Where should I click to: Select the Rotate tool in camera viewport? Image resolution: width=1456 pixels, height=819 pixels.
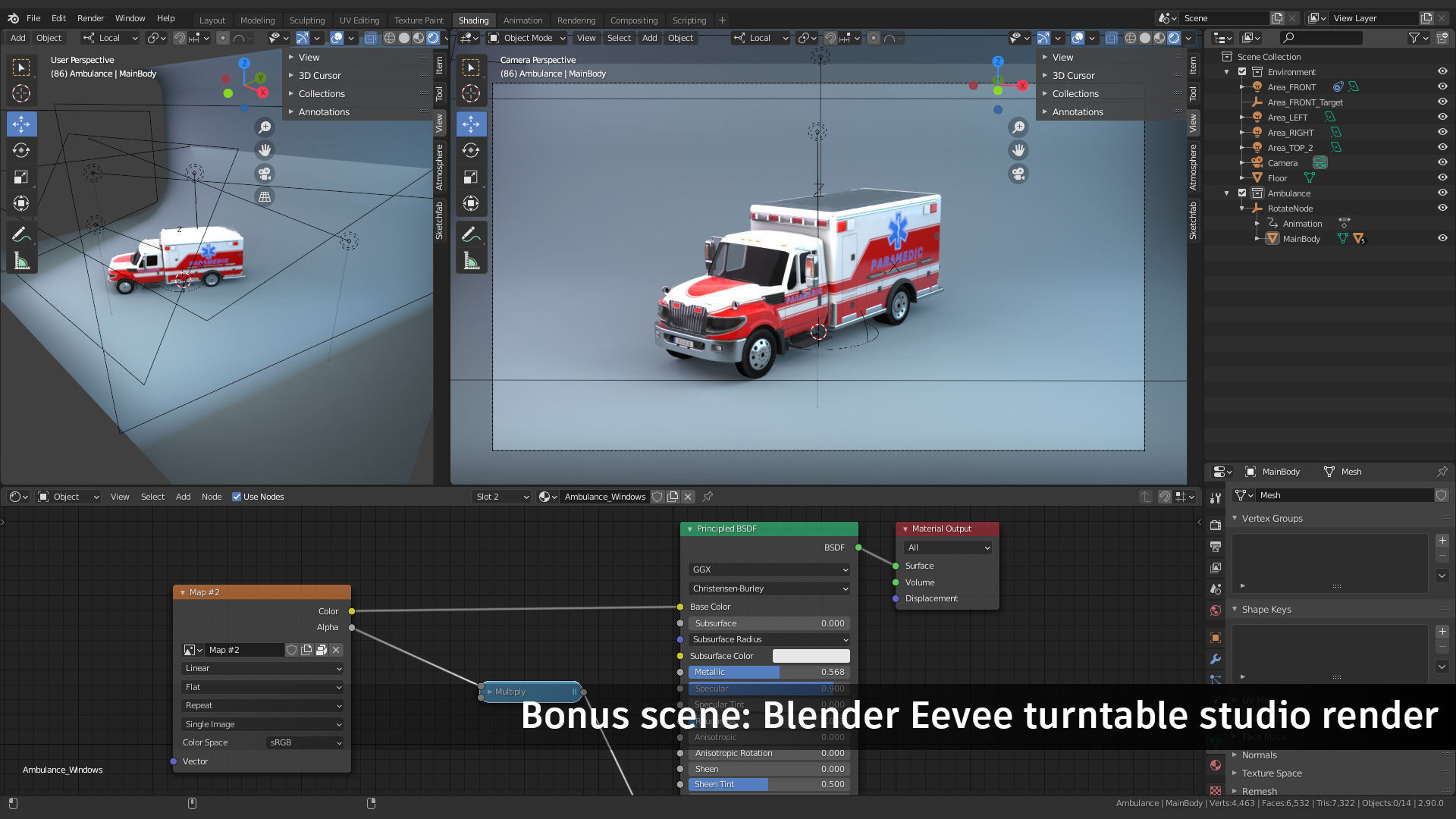pos(471,150)
